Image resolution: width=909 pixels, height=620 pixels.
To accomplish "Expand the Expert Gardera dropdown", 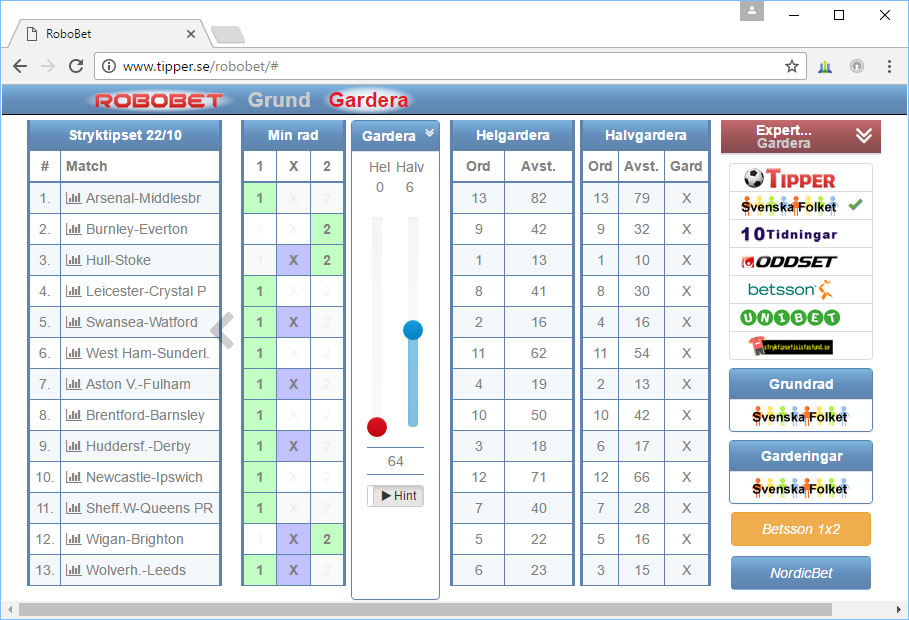I will click(864, 136).
